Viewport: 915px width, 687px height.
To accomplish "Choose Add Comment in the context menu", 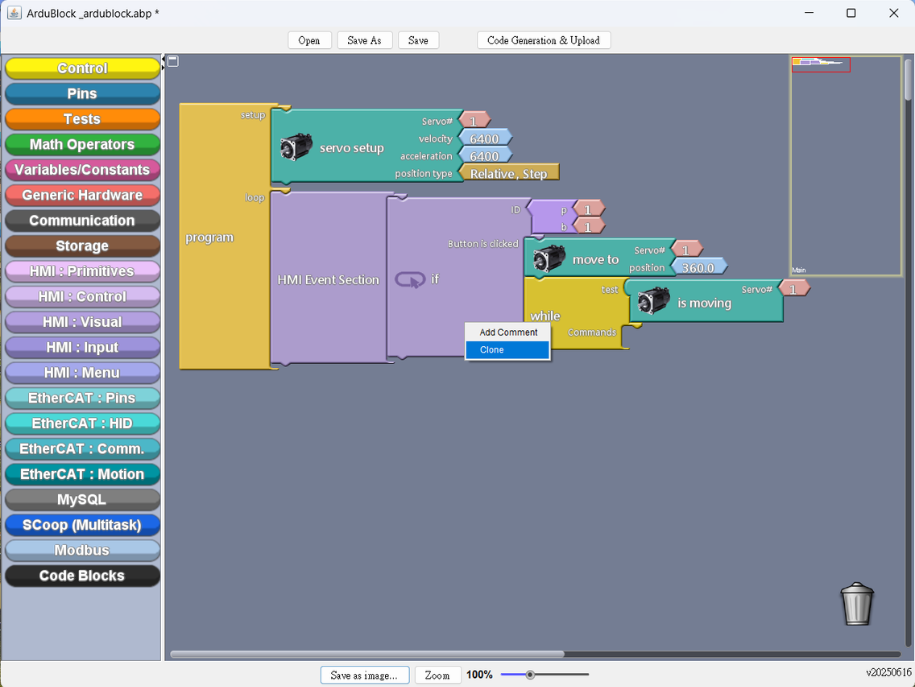I will pos(507,332).
